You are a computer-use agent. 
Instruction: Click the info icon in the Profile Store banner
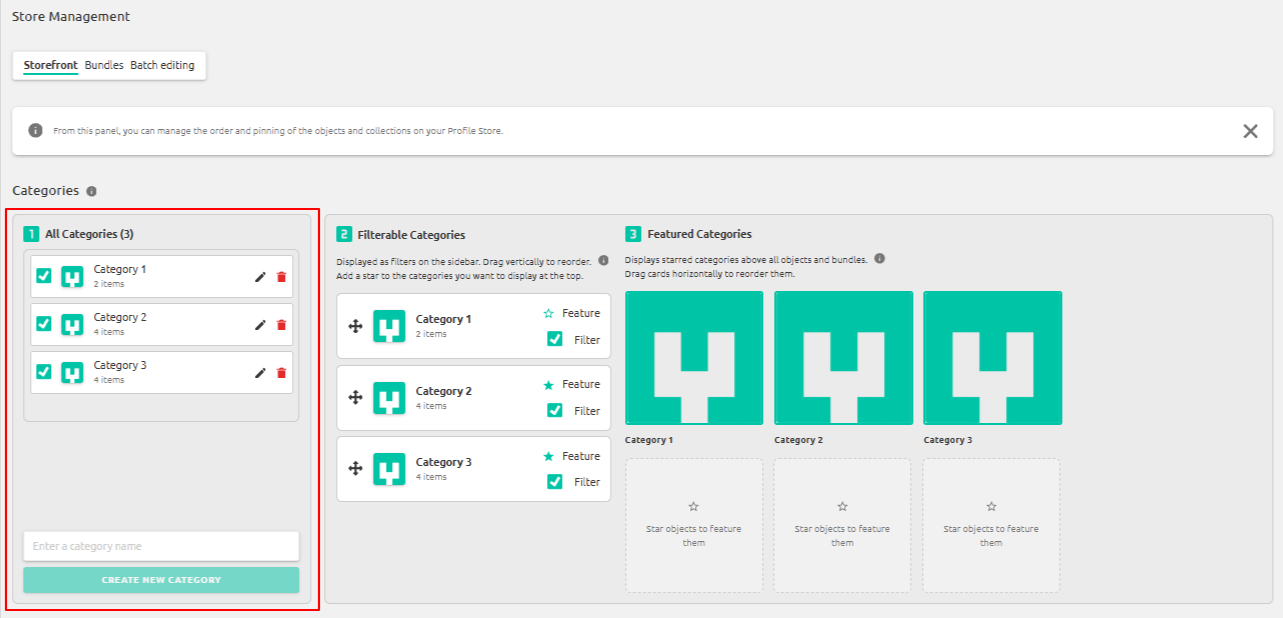36,131
